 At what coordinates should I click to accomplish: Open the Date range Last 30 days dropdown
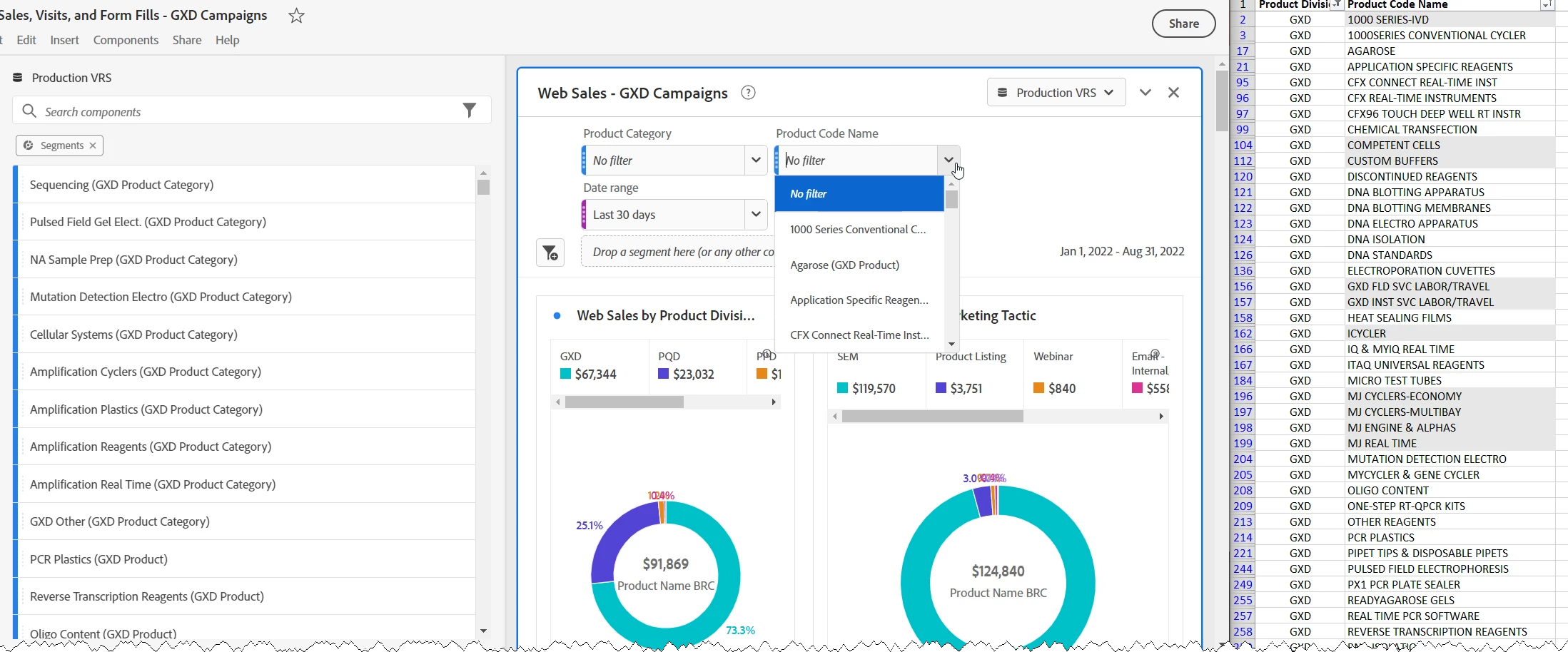[756, 214]
